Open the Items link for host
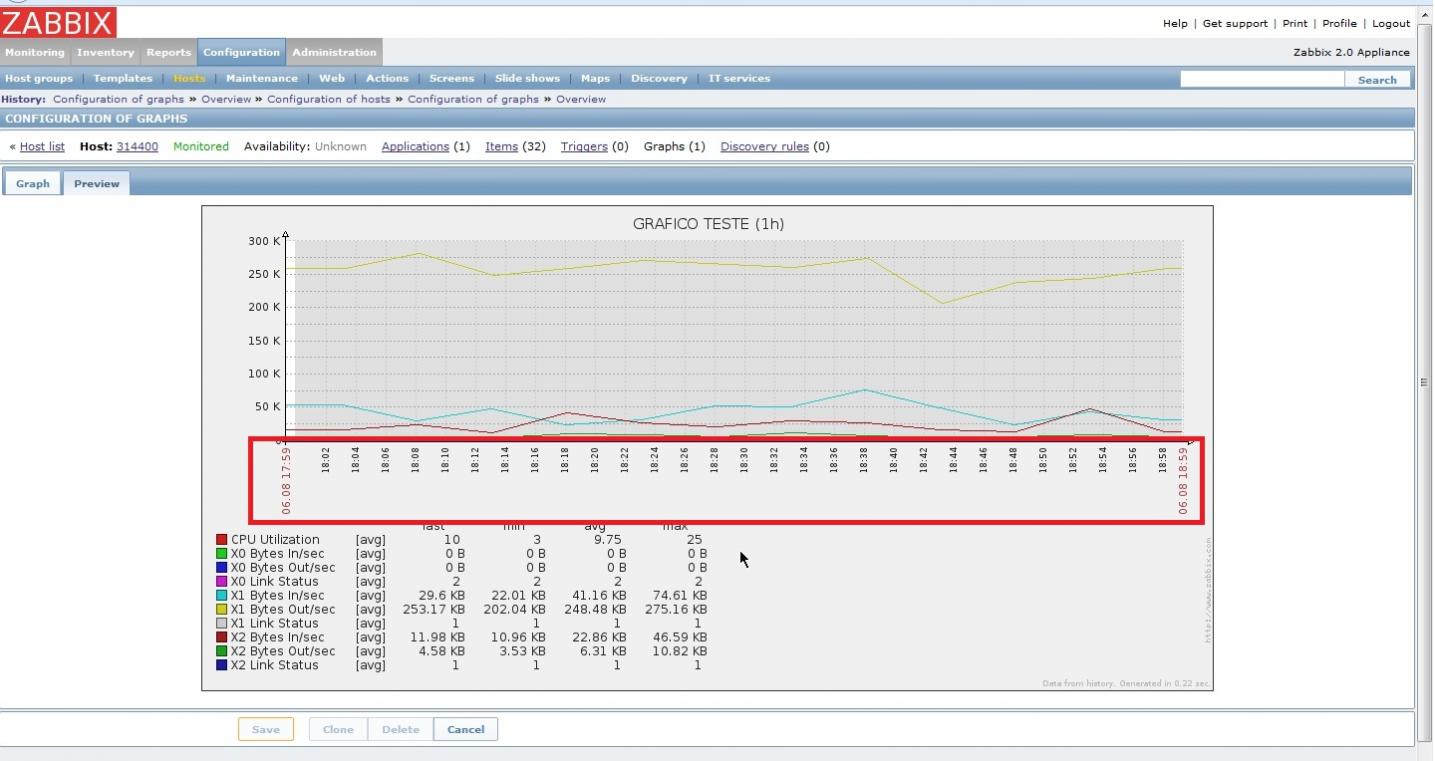Screen dimensions: 1435x761 (501, 147)
